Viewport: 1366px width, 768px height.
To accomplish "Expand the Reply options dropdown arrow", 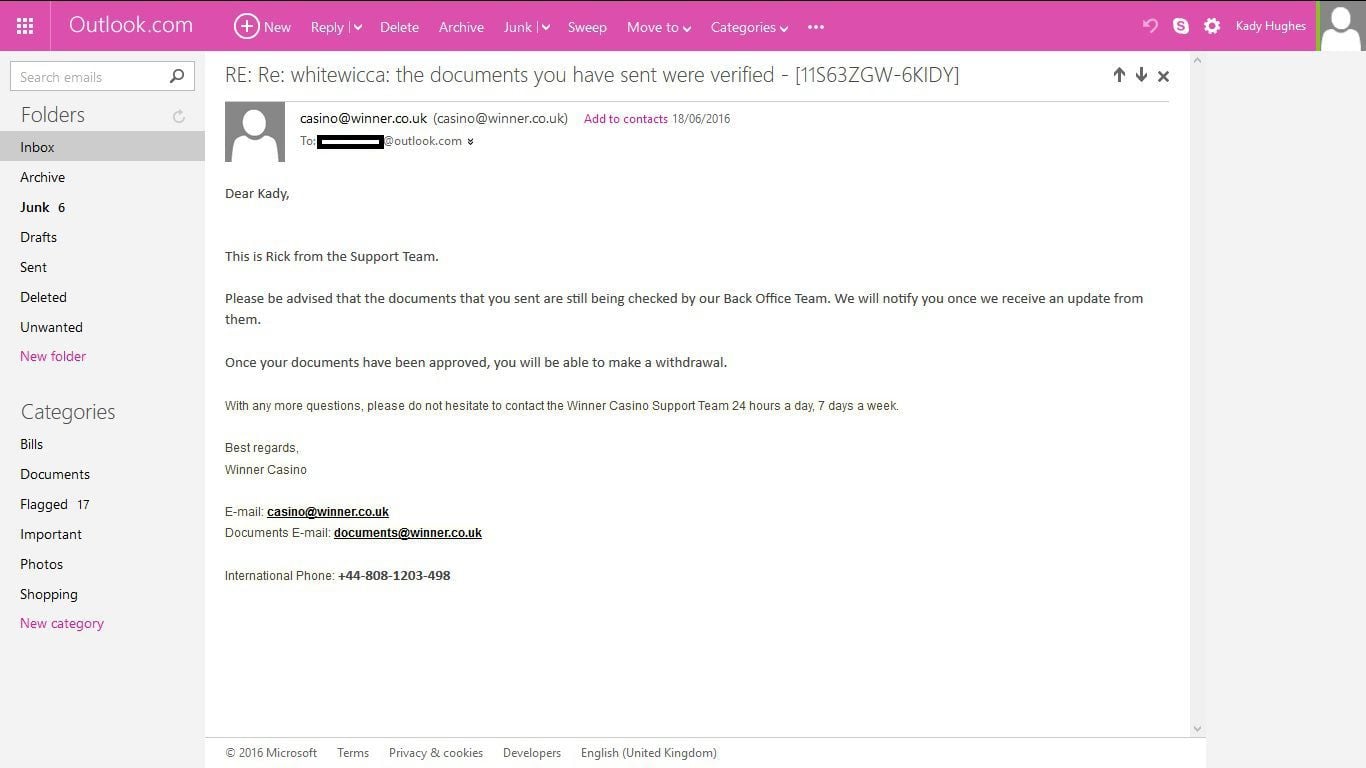I will click(x=357, y=28).
